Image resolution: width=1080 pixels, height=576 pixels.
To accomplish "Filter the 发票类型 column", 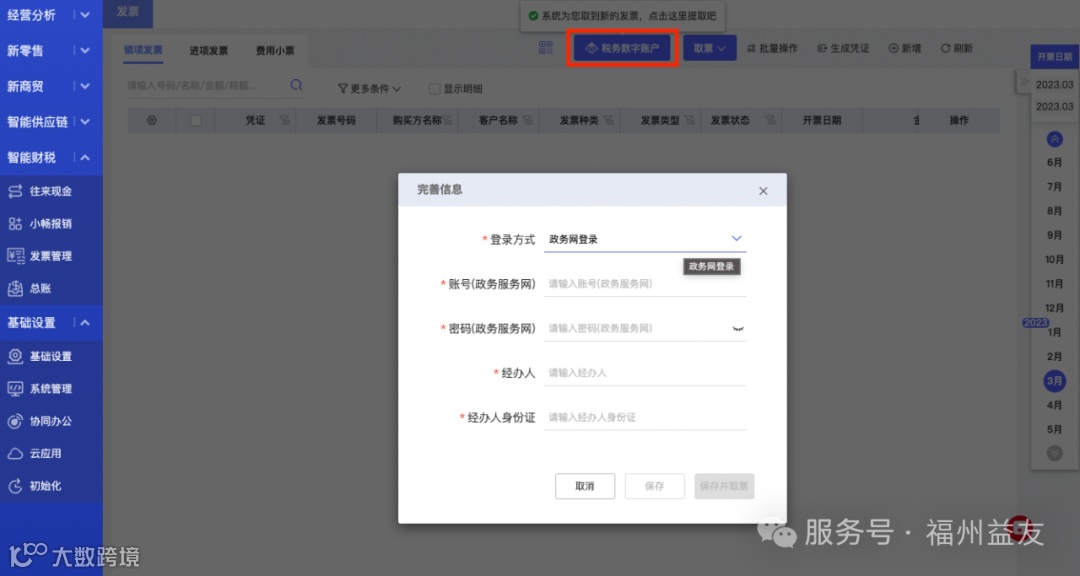I will [689, 121].
